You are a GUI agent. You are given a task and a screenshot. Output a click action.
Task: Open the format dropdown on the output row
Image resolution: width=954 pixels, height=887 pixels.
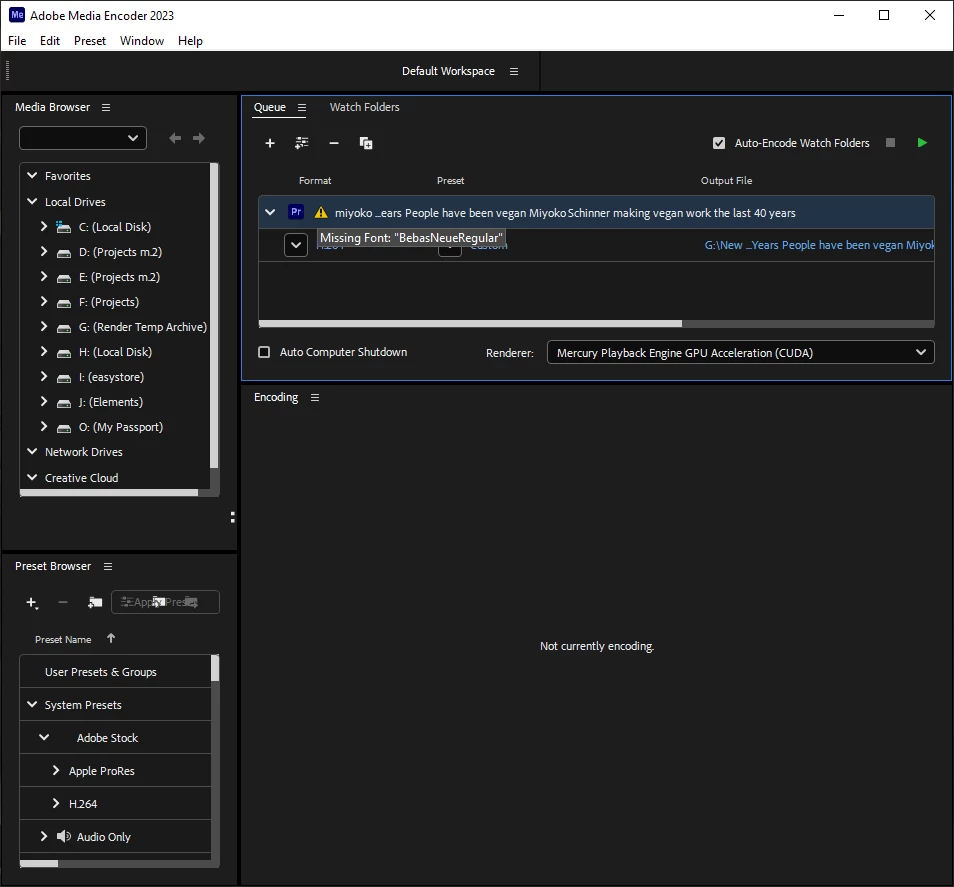pyautogui.click(x=296, y=245)
